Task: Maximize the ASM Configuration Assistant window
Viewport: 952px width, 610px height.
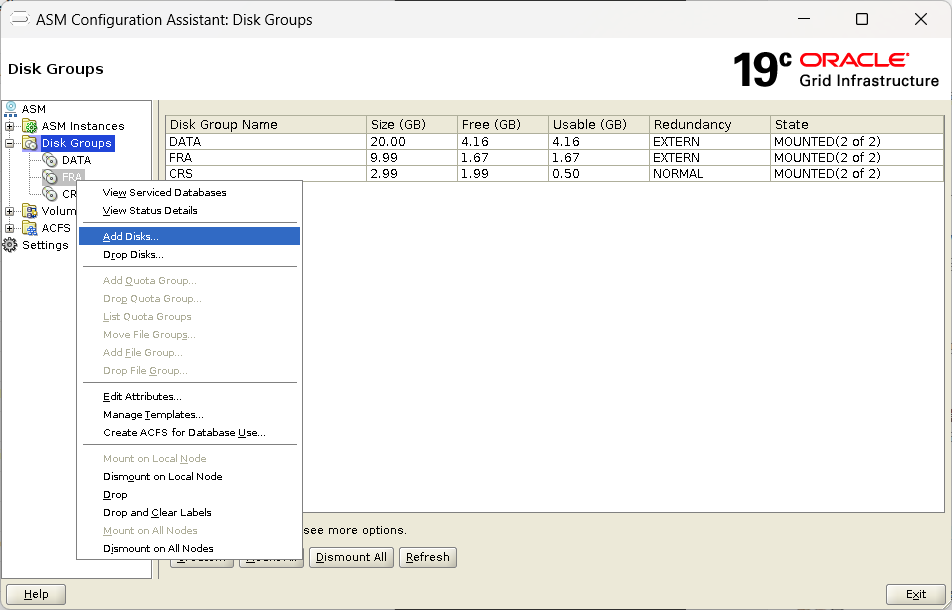Action: [x=862, y=19]
